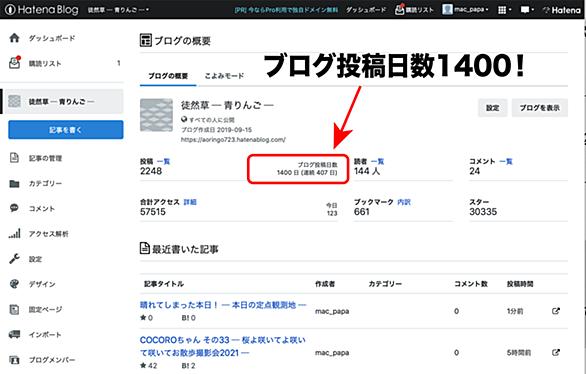Screen dimensions: 586x374
Task: Switch to ブログの概要 tab
Action: (x=168, y=76)
